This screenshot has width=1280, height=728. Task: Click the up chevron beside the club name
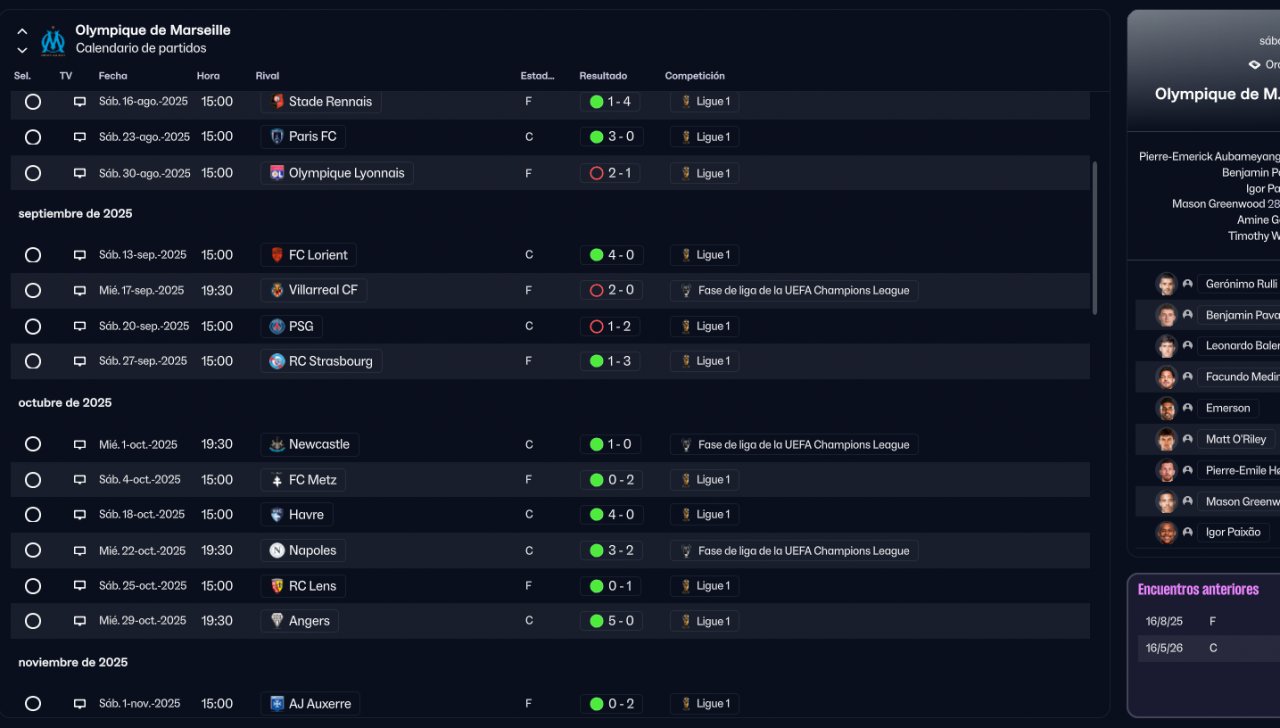click(22, 32)
